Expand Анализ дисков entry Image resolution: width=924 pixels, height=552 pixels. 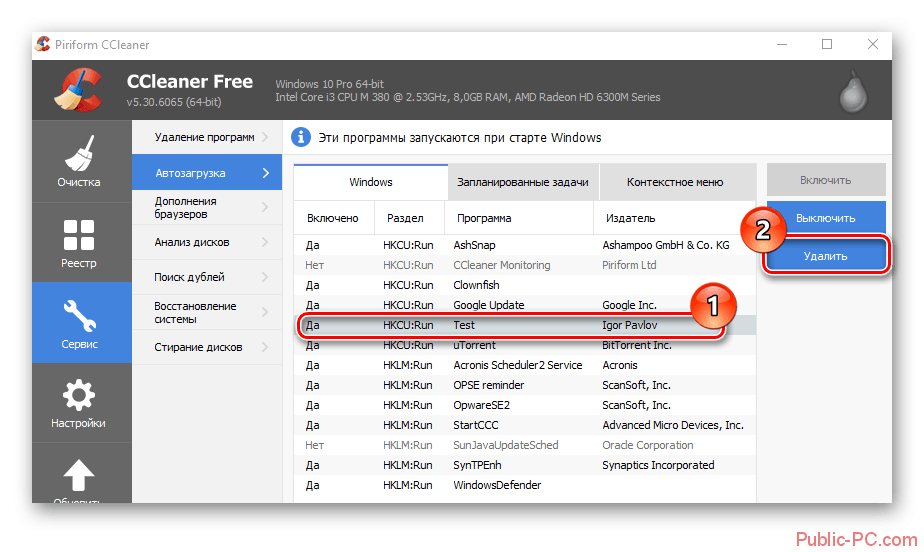pos(205,242)
